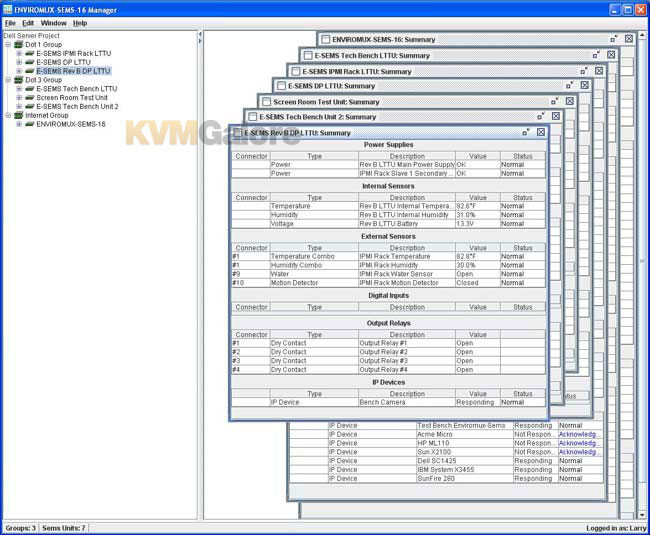
Task: Expand the ENVIROMUX-SEMS-16 tree node
Action: point(19,124)
